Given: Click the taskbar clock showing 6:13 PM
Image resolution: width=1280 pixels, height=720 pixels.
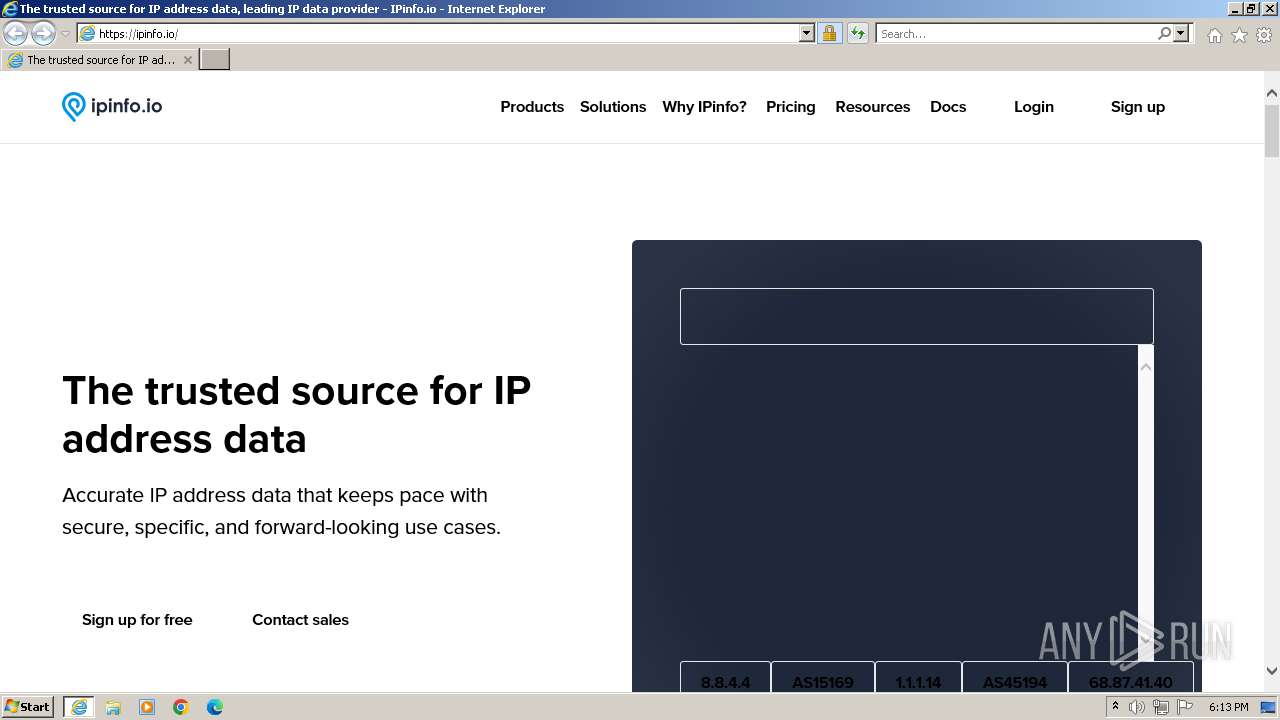Looking at the screenshot, I should point(1228,707).
